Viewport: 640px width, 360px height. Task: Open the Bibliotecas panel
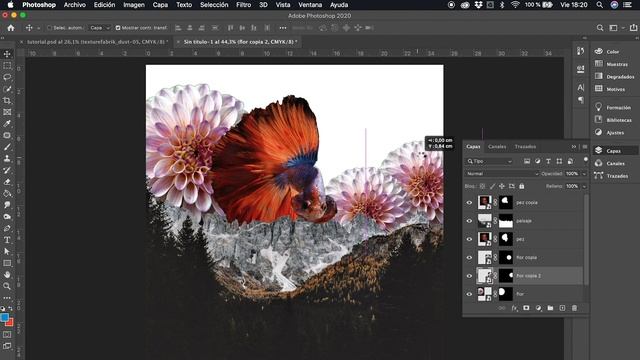click(x=619, y=120)
